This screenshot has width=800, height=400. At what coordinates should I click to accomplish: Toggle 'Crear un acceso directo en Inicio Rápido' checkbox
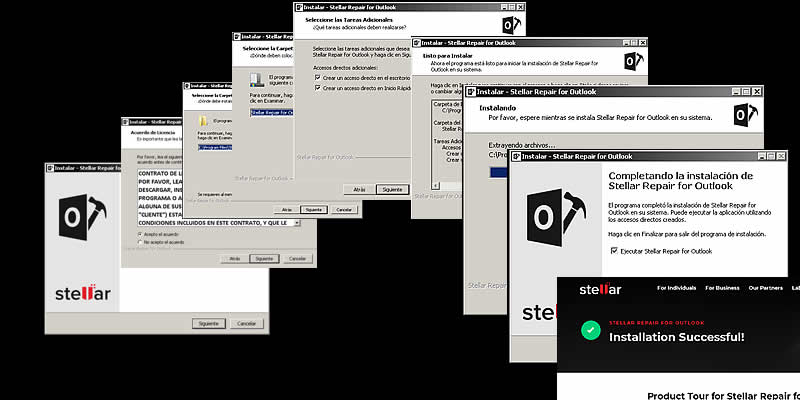click(x=317, y=88)
